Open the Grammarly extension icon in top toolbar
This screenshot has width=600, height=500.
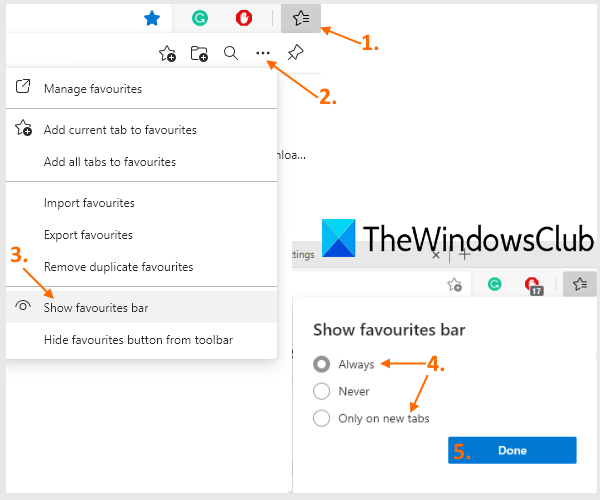coord(200,18)
